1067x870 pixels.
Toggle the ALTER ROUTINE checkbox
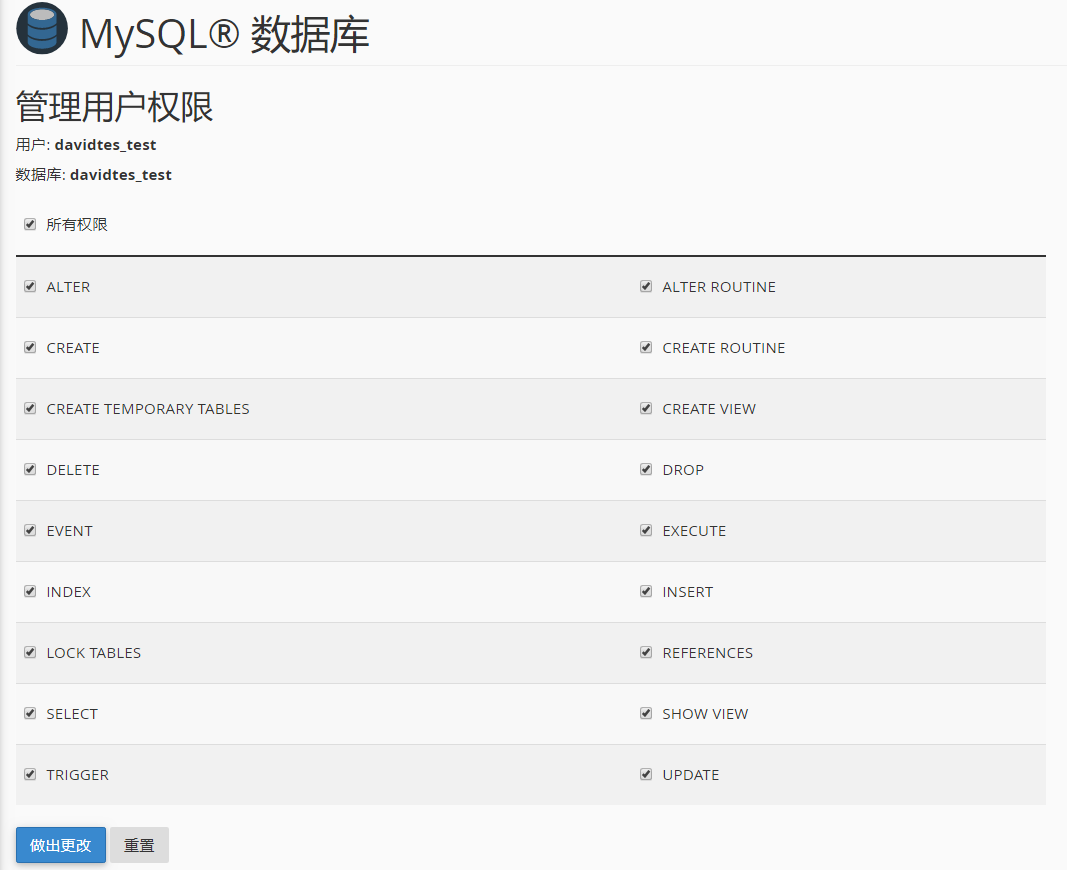(x=646, y=286)
